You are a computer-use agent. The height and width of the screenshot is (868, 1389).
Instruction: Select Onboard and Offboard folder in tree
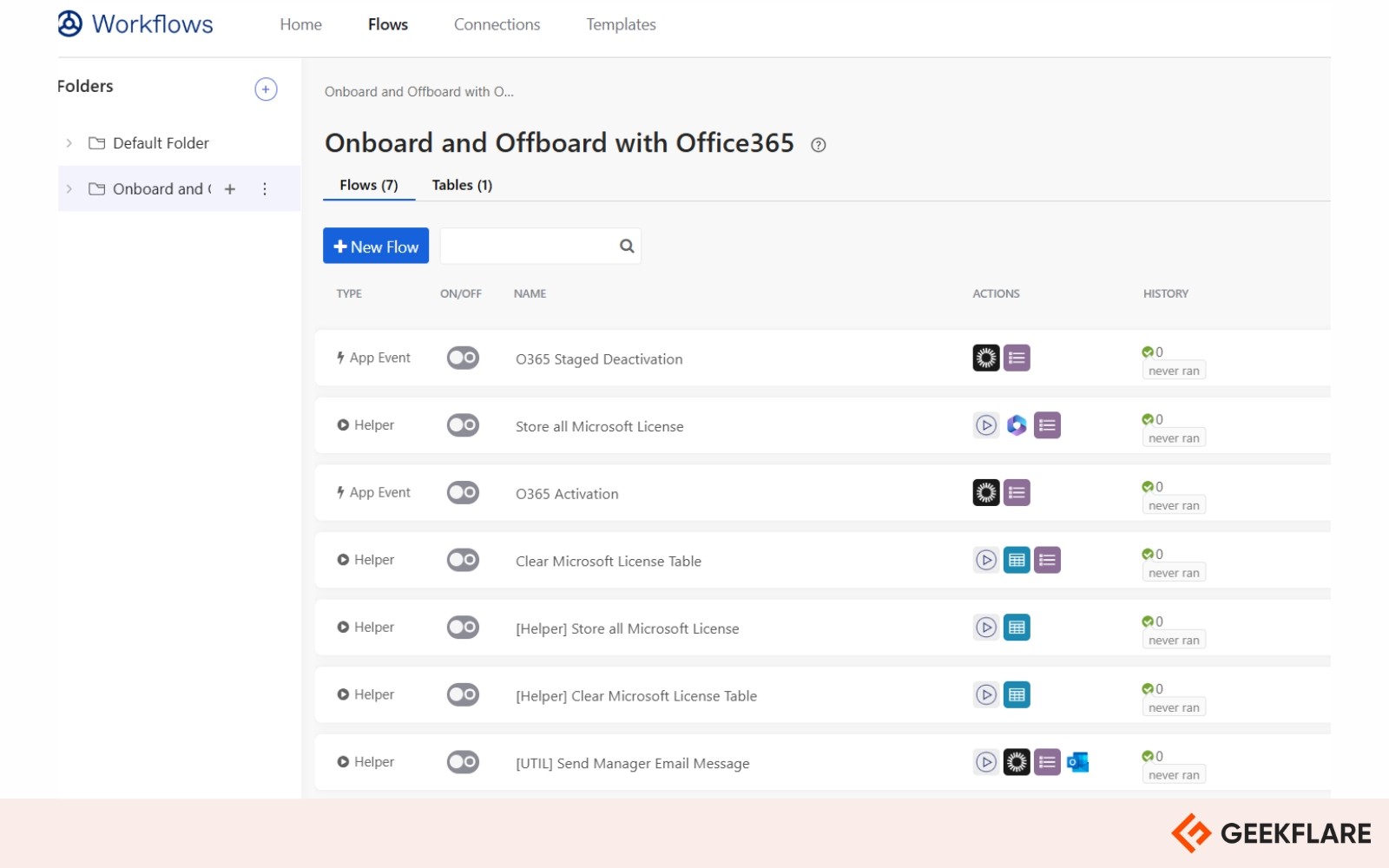click(161, 189)
